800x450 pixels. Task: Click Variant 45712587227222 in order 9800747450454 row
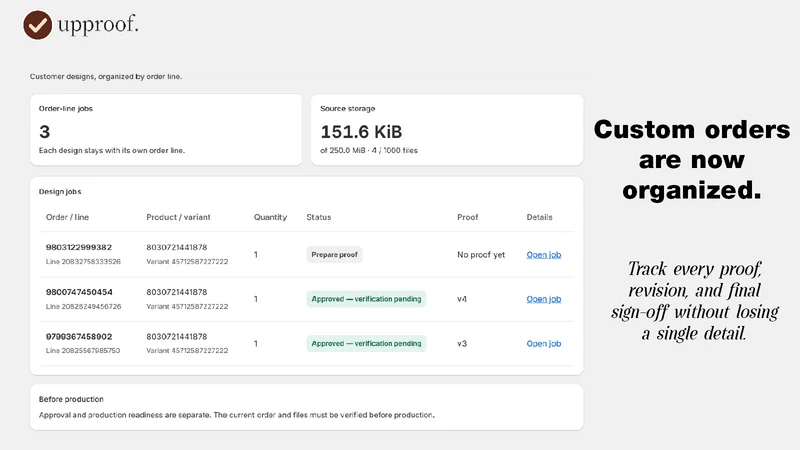187,307
